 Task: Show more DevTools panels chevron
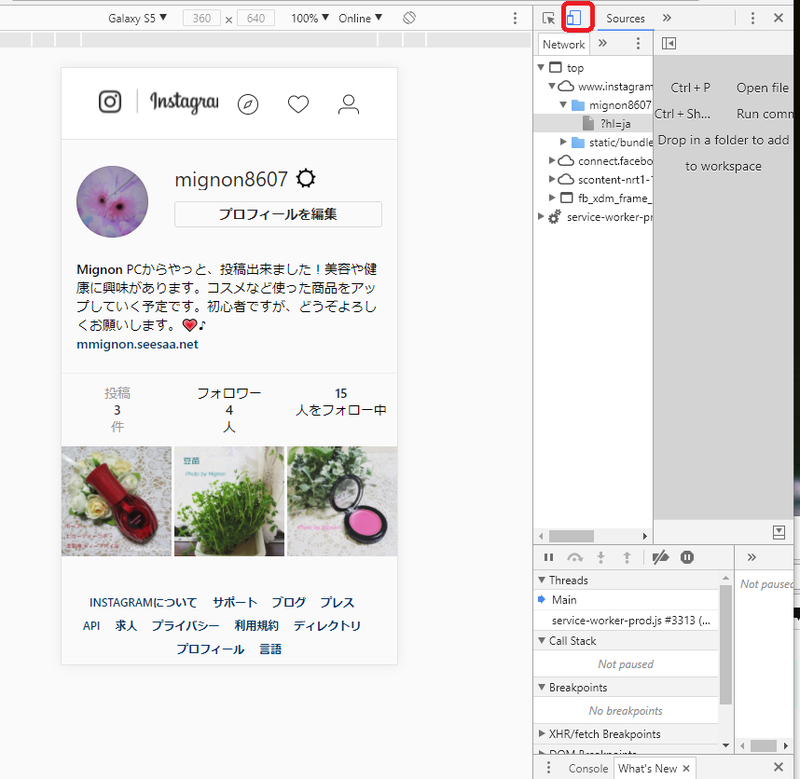tap(667, 18)
